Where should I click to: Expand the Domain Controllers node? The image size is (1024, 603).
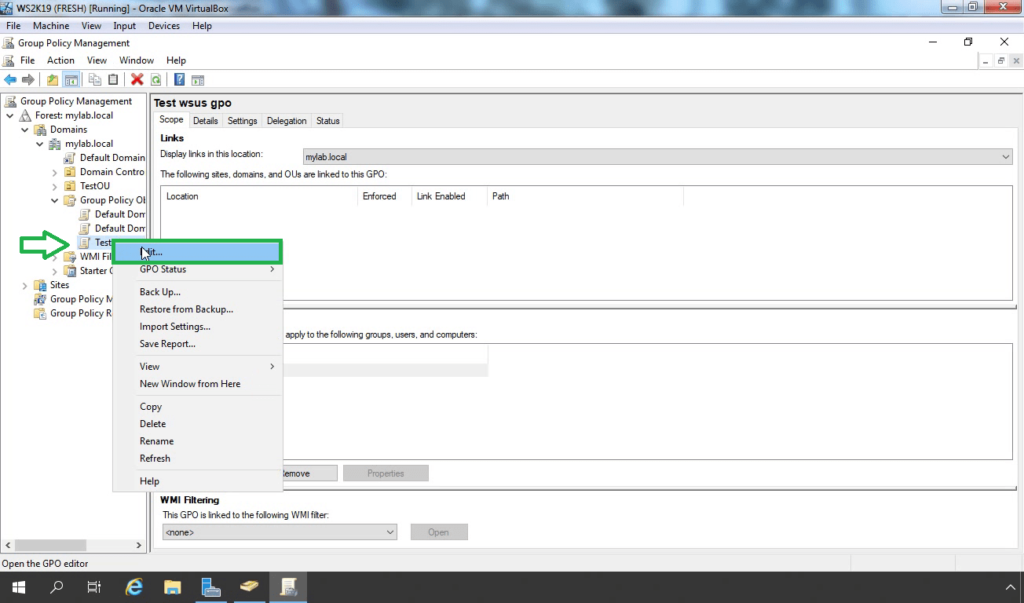pos(55,172)
